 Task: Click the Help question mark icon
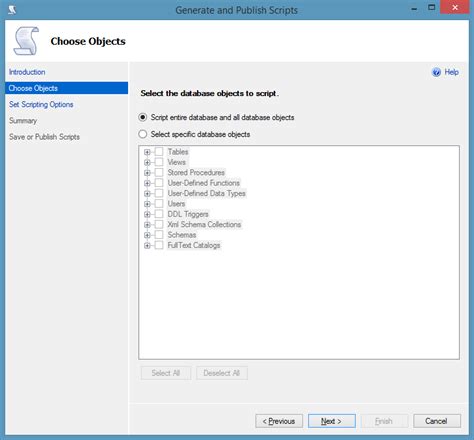[x=436, y=72]
